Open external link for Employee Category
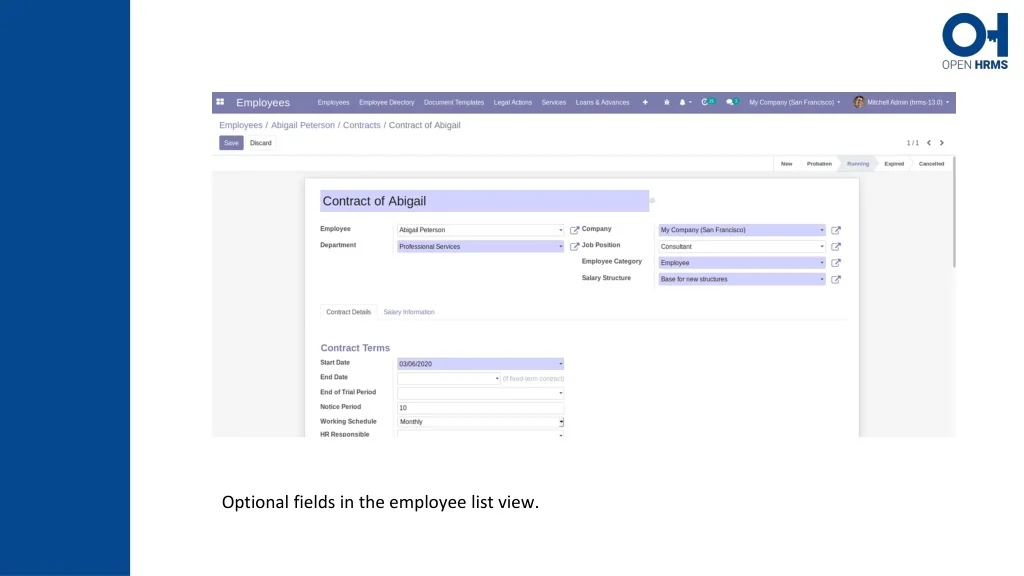This screenshot has width=1024, height=576. pyautogui.click(x=836, y=263)
